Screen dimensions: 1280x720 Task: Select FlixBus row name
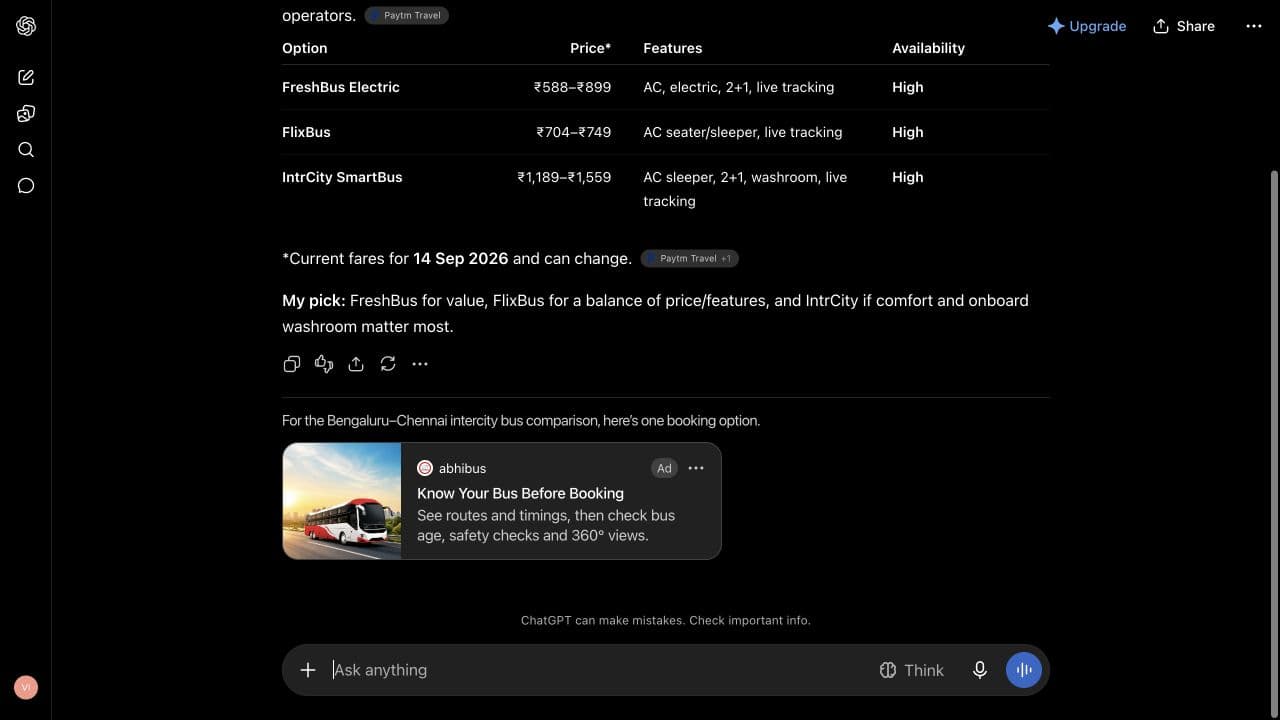pos(306,132)
